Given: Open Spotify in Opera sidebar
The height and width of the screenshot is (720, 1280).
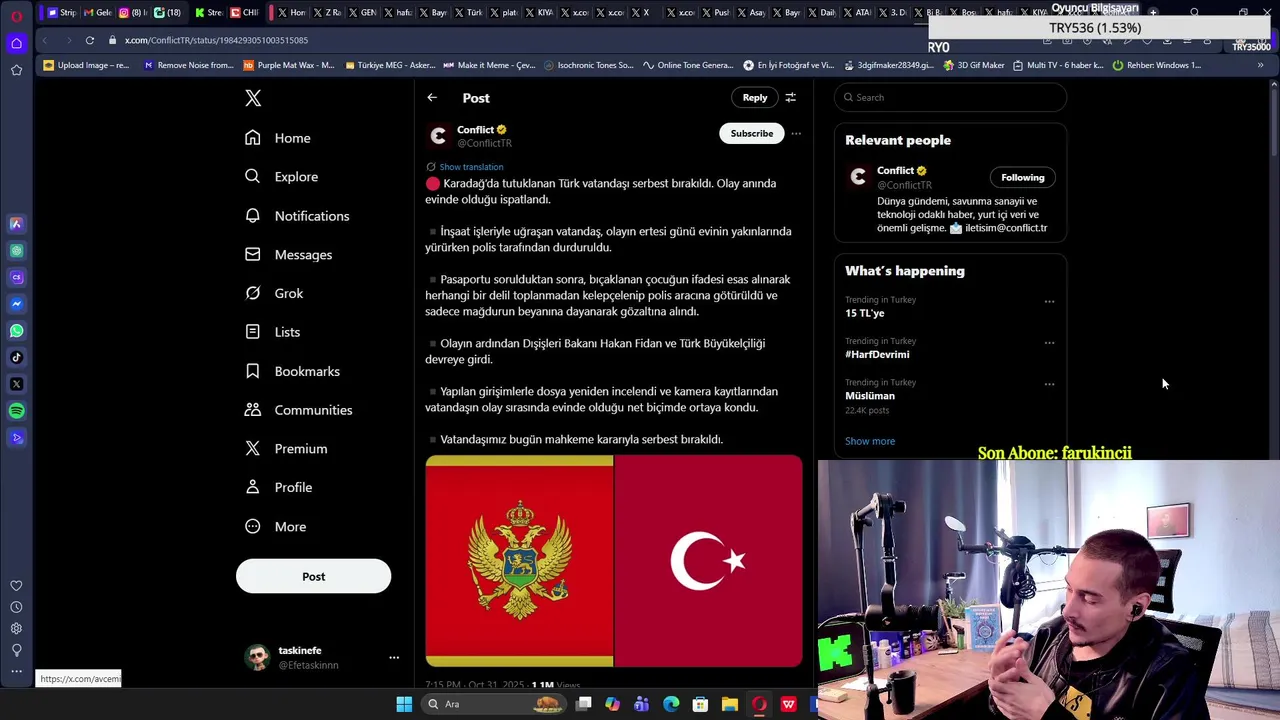Looking at the screenshot, I should (16, 411).
